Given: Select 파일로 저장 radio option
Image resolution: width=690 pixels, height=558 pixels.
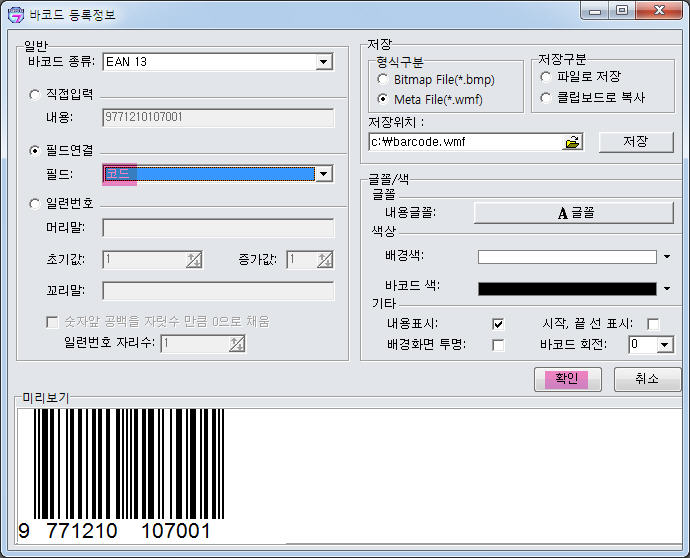Looking at the screenshot, I should click(x=545, y=77).
